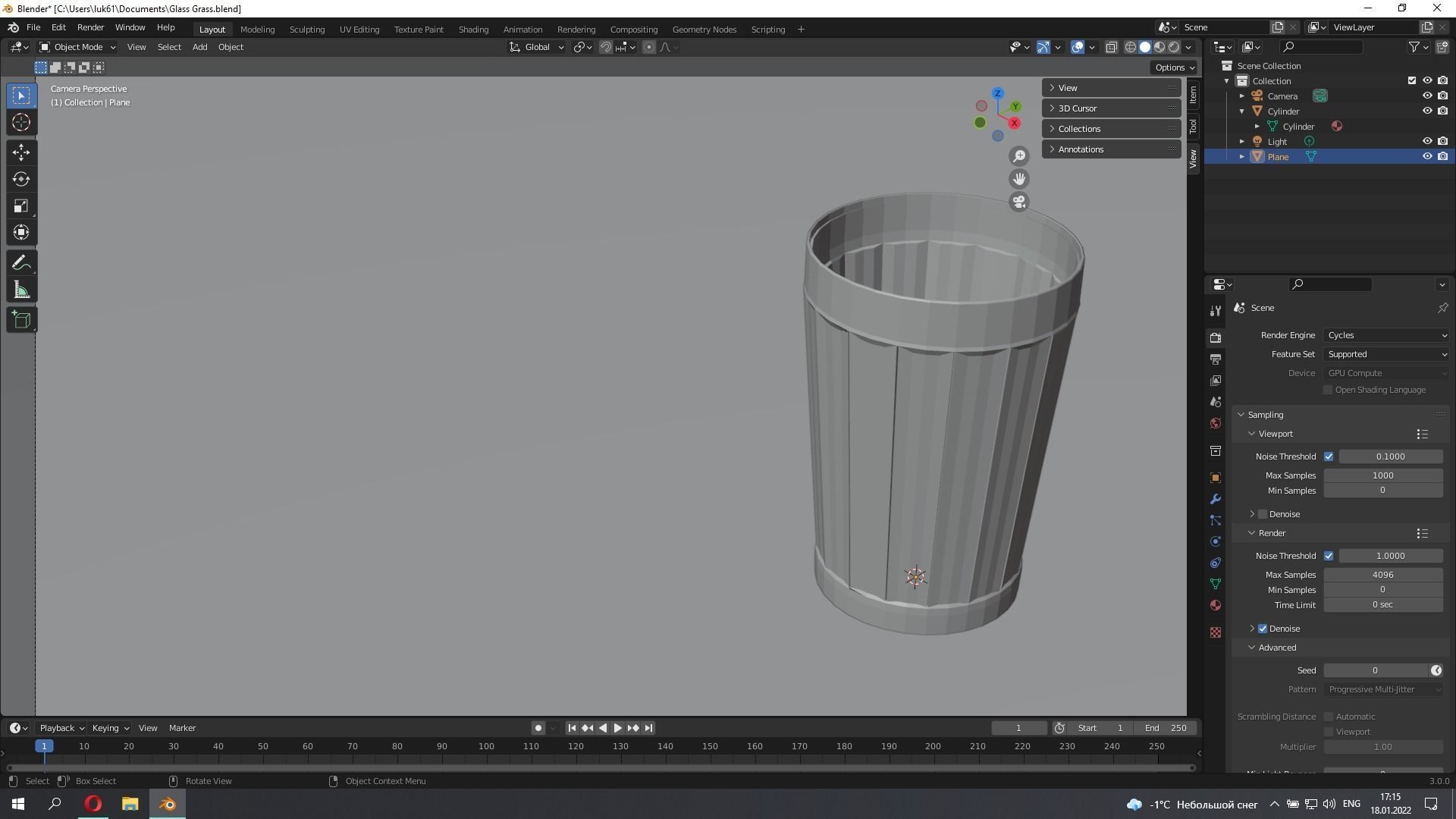Toggle the camera view icon
Viewport: 1456px width, 819px height.
pos(1019,202)
